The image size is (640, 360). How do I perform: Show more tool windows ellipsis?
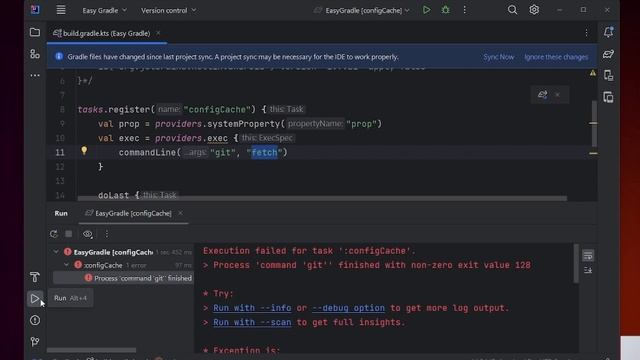(x=35, y=76)
